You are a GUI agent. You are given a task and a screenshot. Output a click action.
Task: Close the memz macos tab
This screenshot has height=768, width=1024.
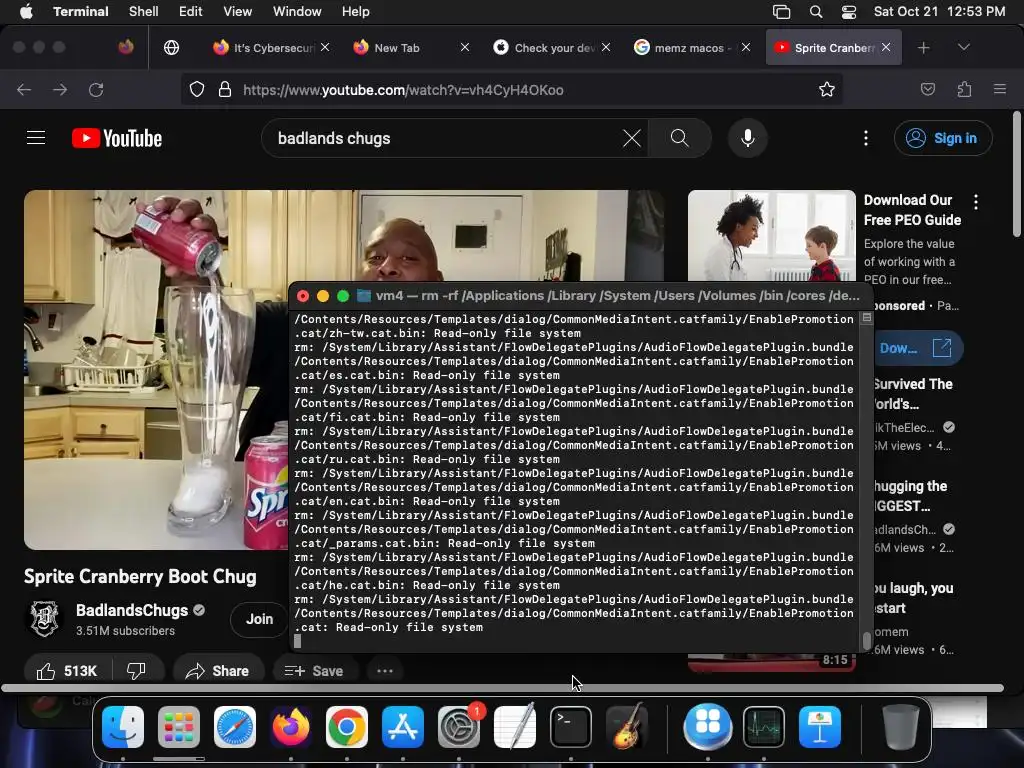click(746, 47)
